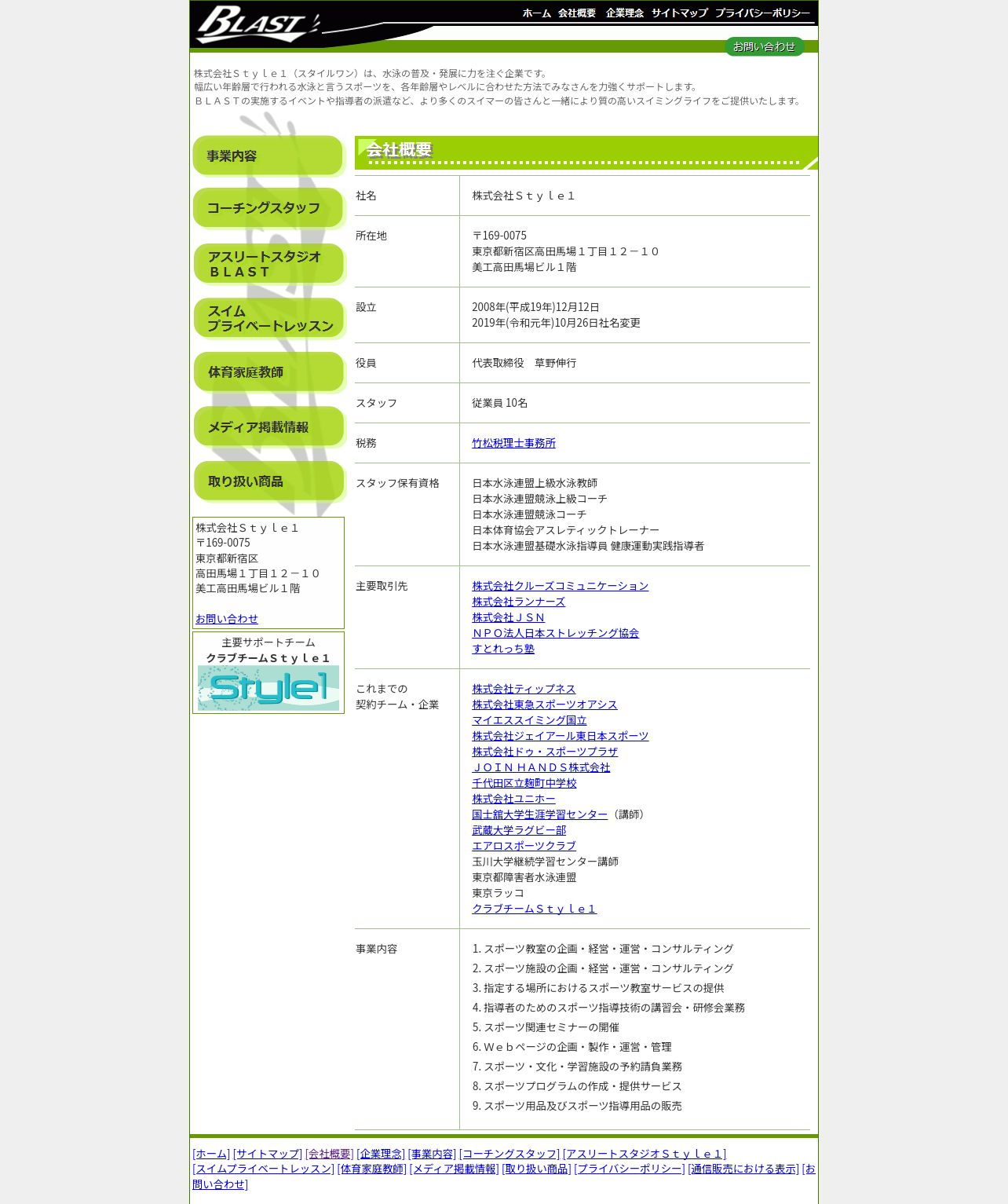Click footer [通信販売法における表示] link
The image size is (1008, 1204).
tap(743, 1169)
